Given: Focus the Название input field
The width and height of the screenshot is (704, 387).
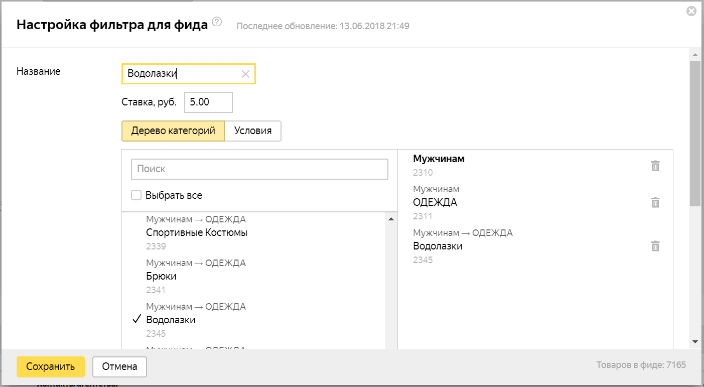Looking at the screenshot, I should (189, 74).
